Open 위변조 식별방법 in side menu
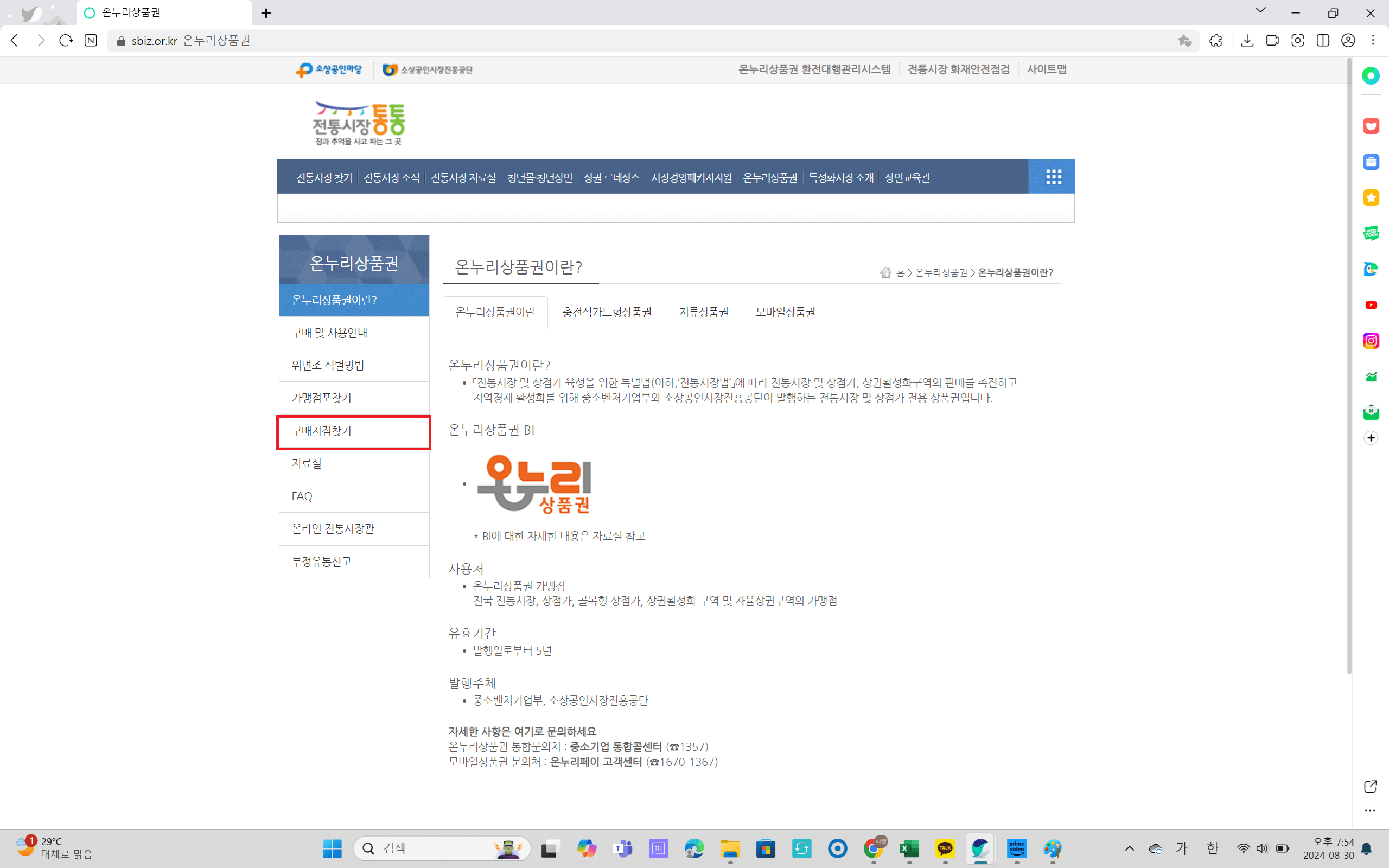Viewport: 1389px width, 868px height. pyautogui.click(x=354, y=365)
